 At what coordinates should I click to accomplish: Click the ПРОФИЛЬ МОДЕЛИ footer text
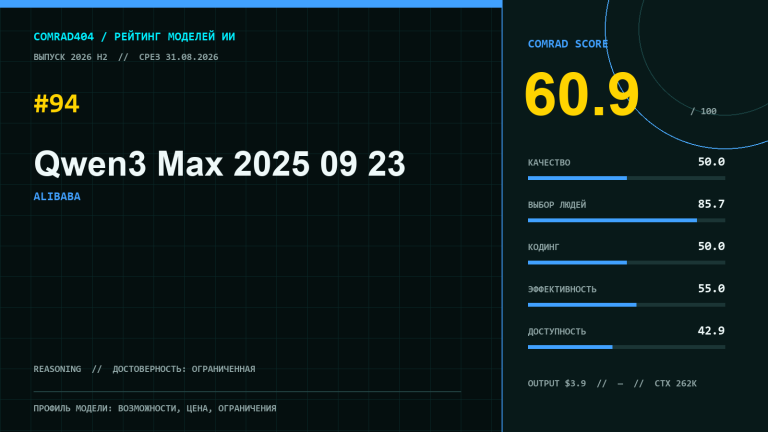point(155,408)
